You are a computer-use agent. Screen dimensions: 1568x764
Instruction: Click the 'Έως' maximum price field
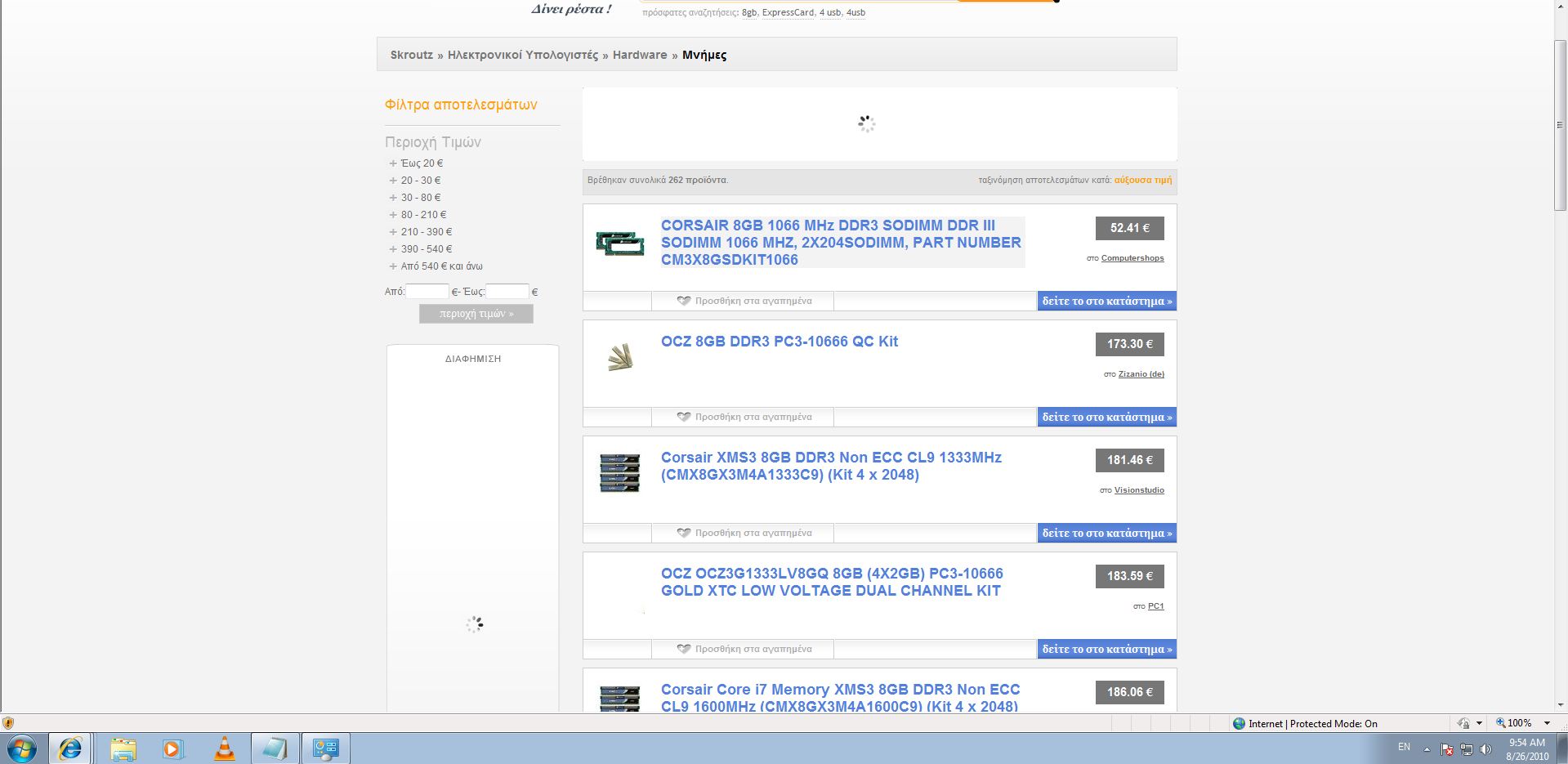(507, 291)
